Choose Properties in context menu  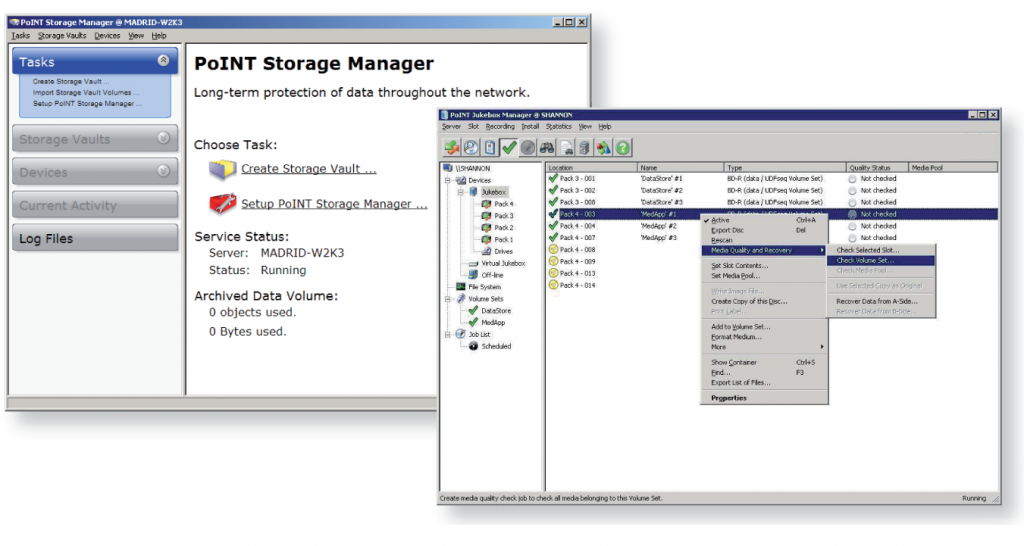click(764, 398)
